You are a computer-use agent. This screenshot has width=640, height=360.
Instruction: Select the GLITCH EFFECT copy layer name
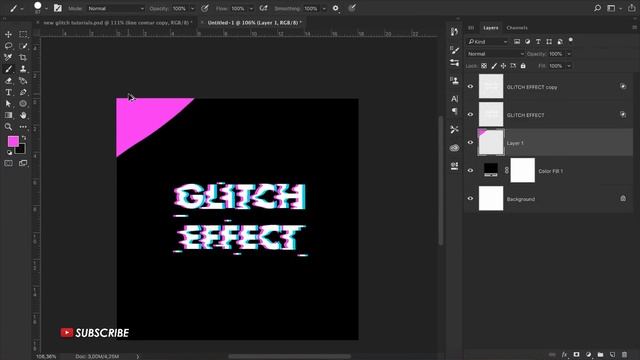[532, 87]
